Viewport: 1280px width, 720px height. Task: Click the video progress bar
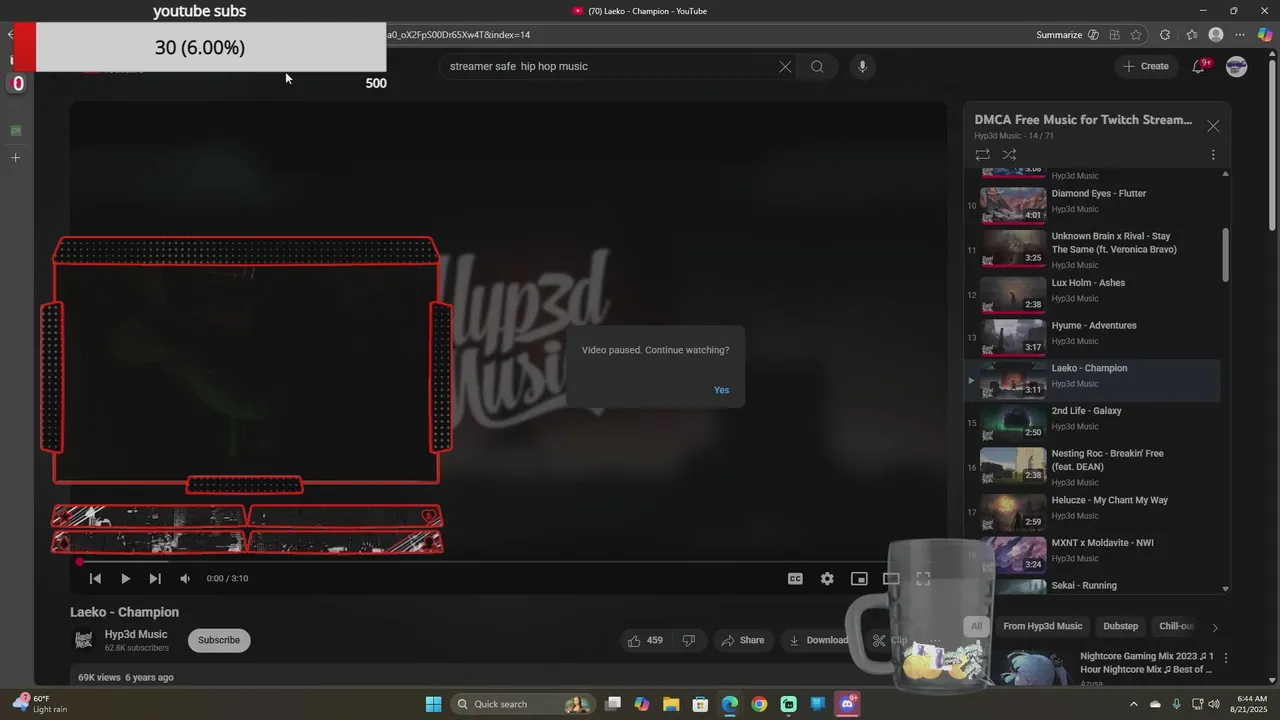coord(510,562)
